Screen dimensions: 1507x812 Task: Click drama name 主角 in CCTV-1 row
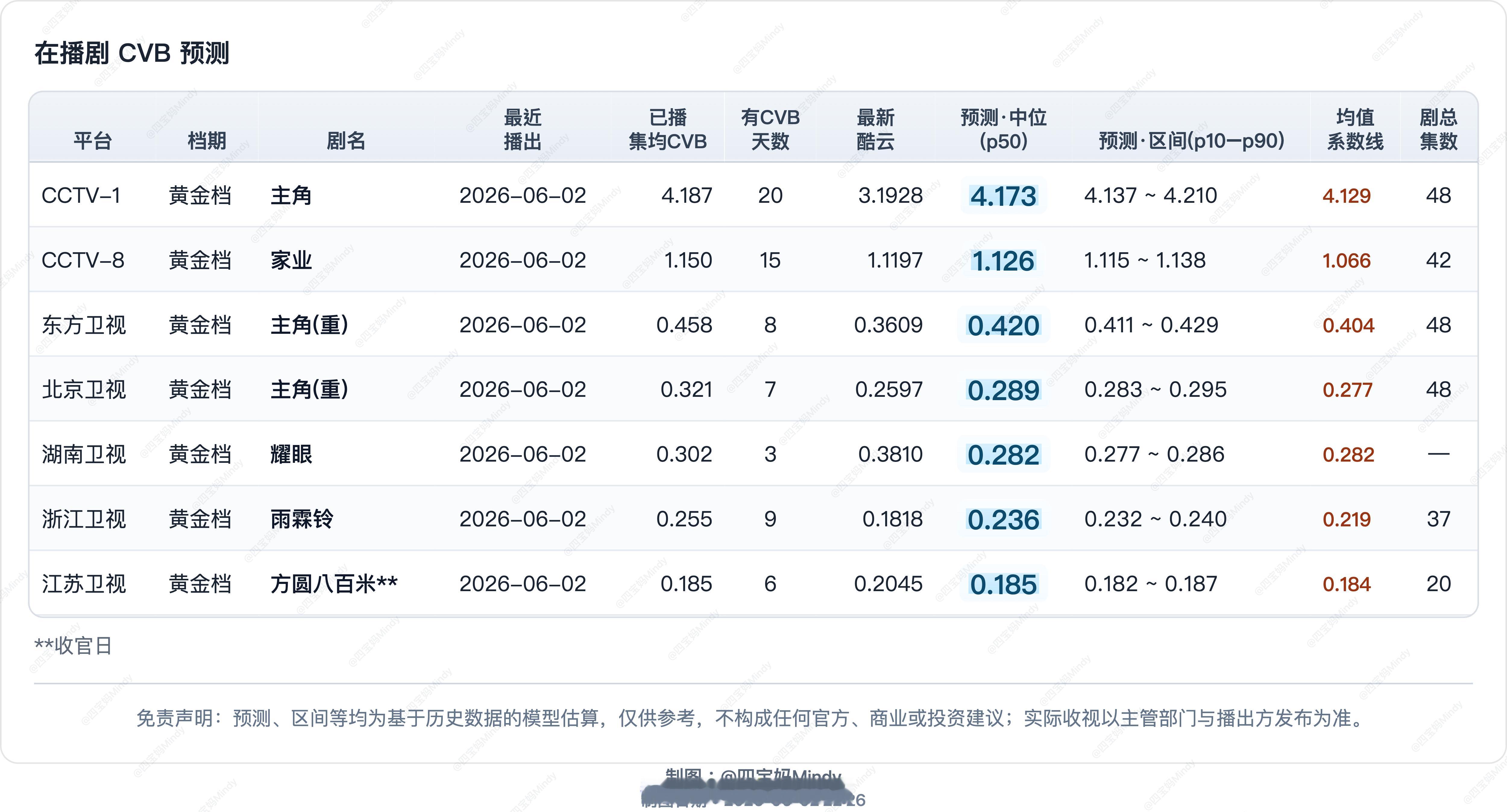(x=291, y=196)
